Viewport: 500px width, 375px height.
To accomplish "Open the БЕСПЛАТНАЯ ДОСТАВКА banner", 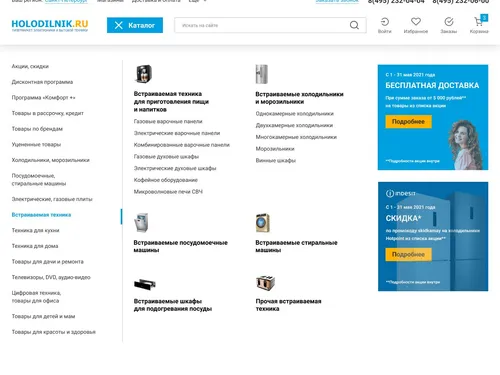I will pos(433,117).
